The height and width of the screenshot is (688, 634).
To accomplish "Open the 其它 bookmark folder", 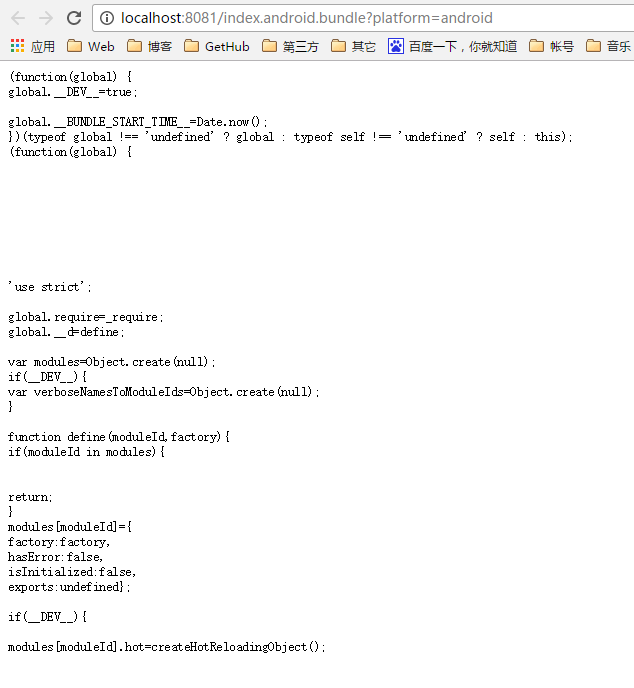I will tap(353, 46).
